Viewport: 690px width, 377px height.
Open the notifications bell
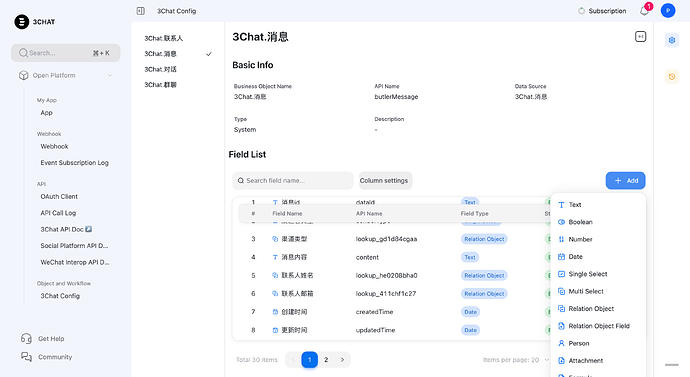(x=644, y=11)
